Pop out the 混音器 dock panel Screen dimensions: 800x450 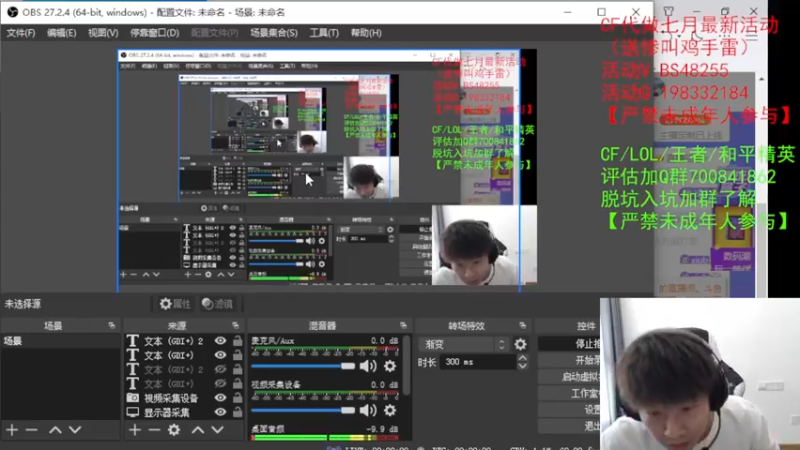(x=403, y=326)
